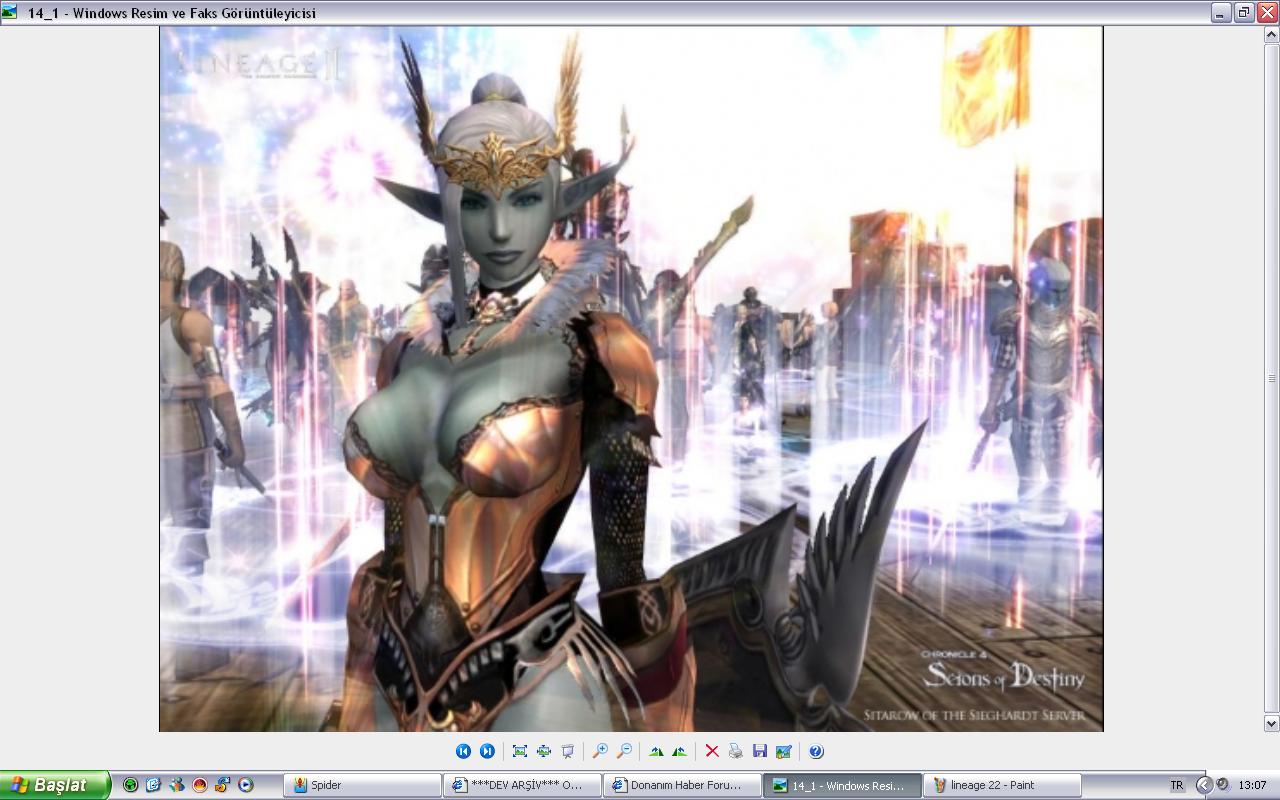The image size is (1280, 800).
Task: Launch red round quick launch icon
Action: (x=200, y=785)
